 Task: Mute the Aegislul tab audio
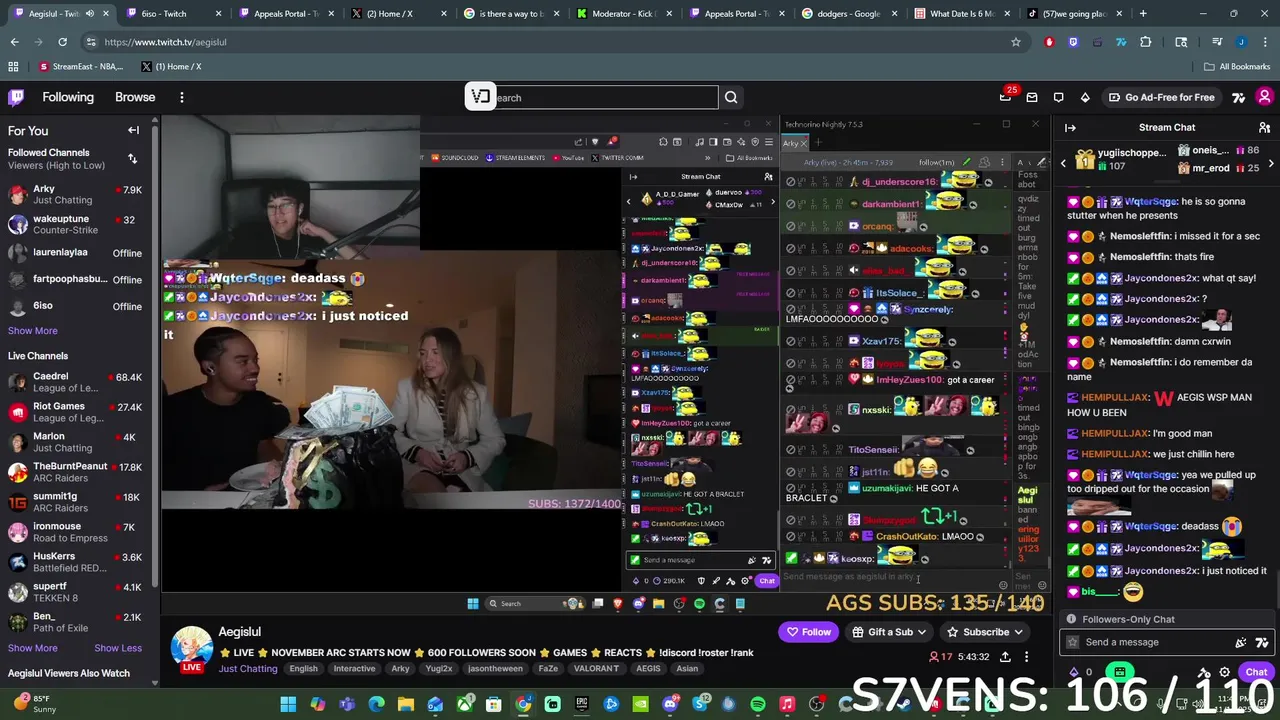pyautogui.click(x=90, y=14)
